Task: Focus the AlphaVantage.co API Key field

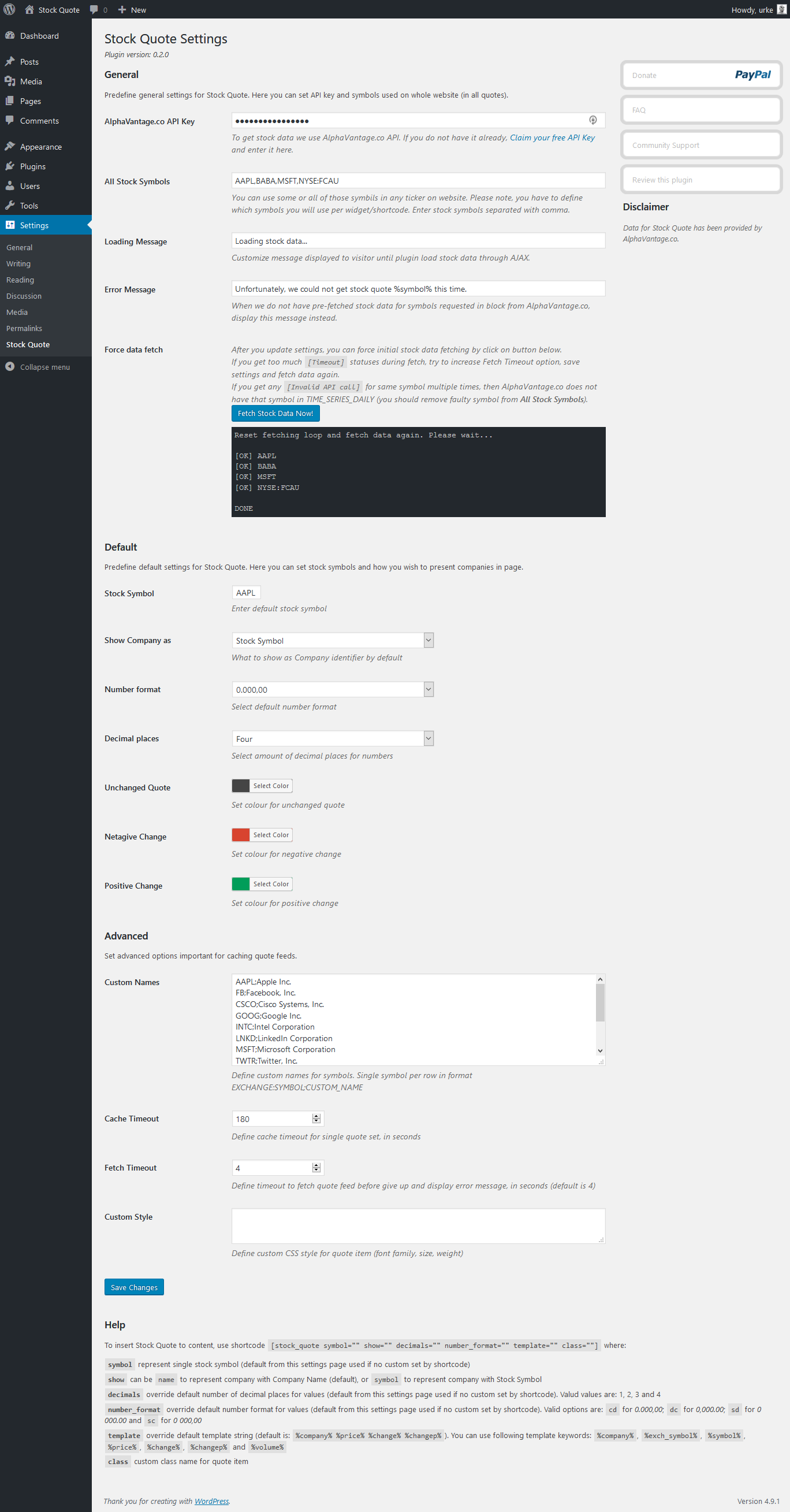Action: pyautogui.click(x=418, y=120)
